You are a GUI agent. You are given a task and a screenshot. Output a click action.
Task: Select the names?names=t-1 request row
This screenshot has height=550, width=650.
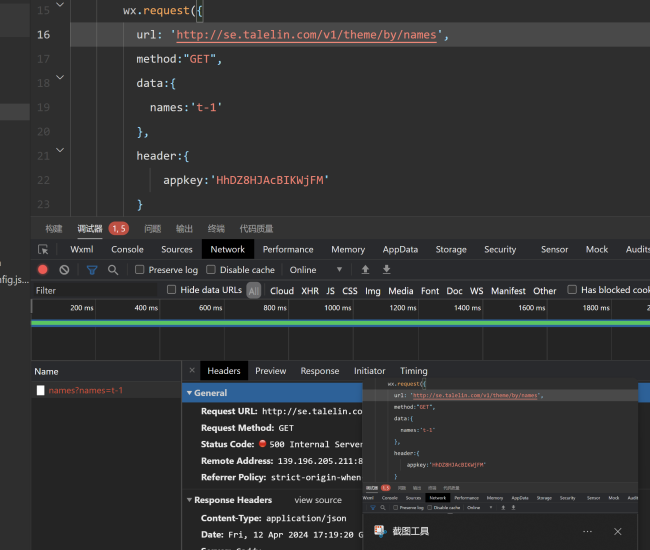(85, 390)
